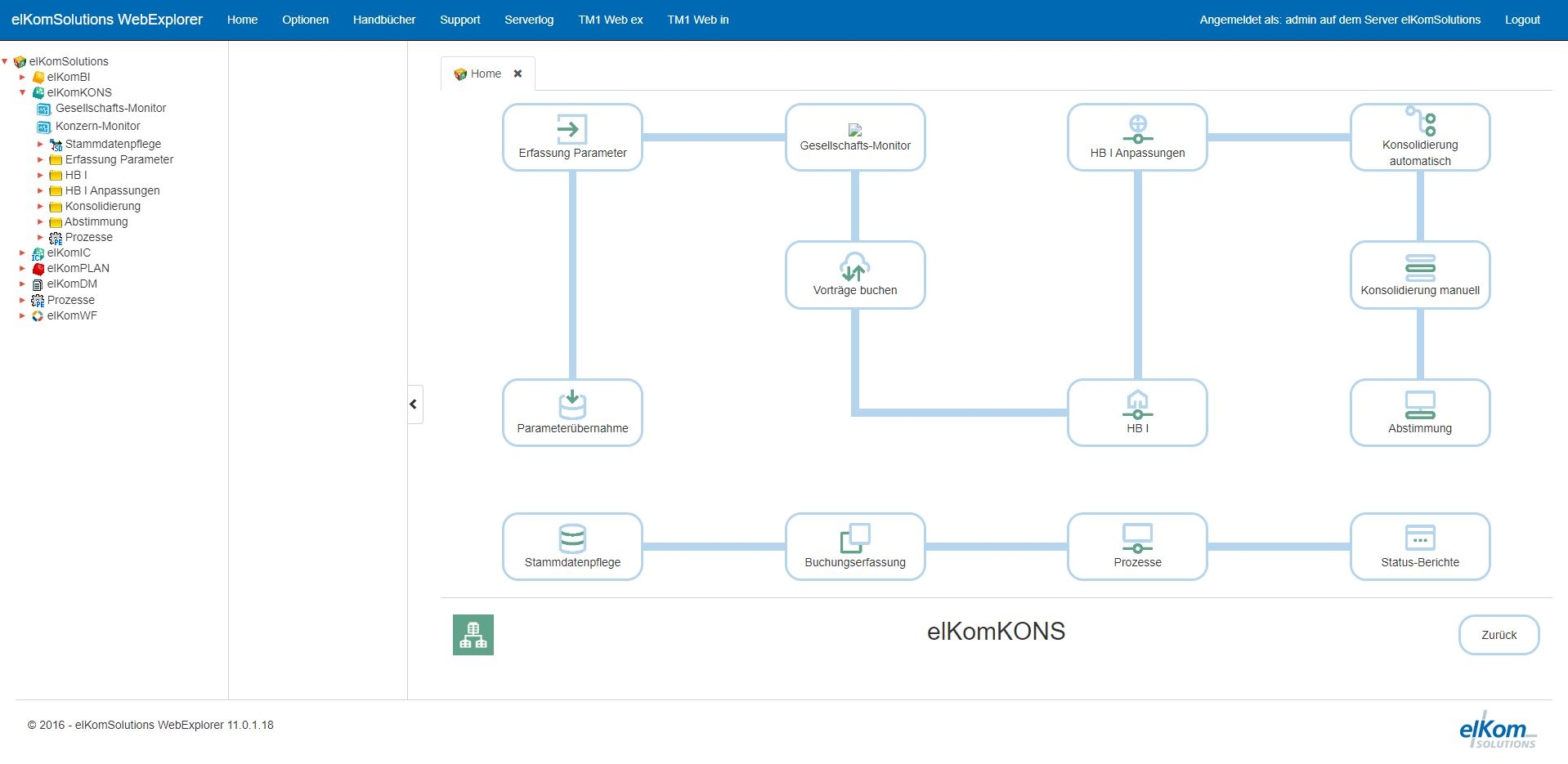This screenshot has width=1568, height=764.
Task: Click the elKomKONS icon in tree
Action: [x=38, y=92]
